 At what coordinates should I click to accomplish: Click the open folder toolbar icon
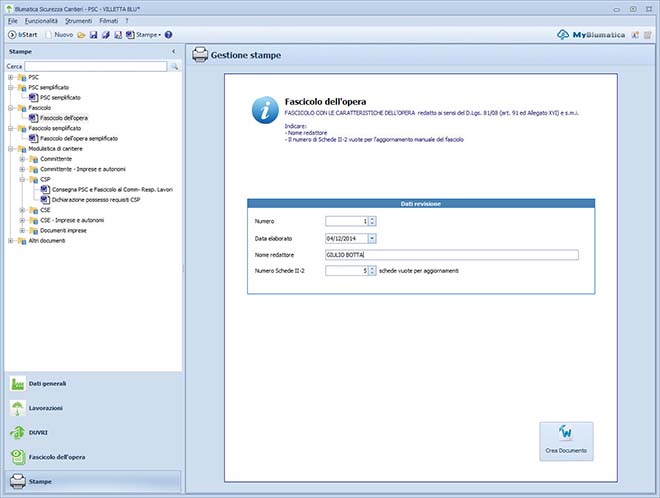point(82,34)
